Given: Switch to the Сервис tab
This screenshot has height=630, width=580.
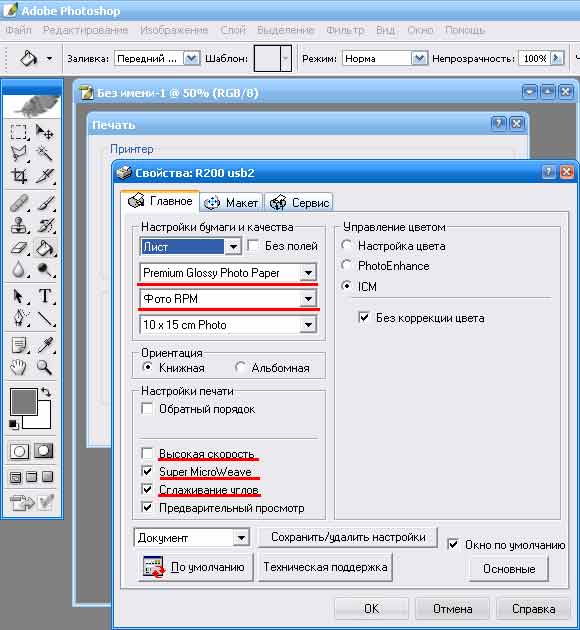Looking at the screenshot, I should pyautogui.click(x=299, y=202).
